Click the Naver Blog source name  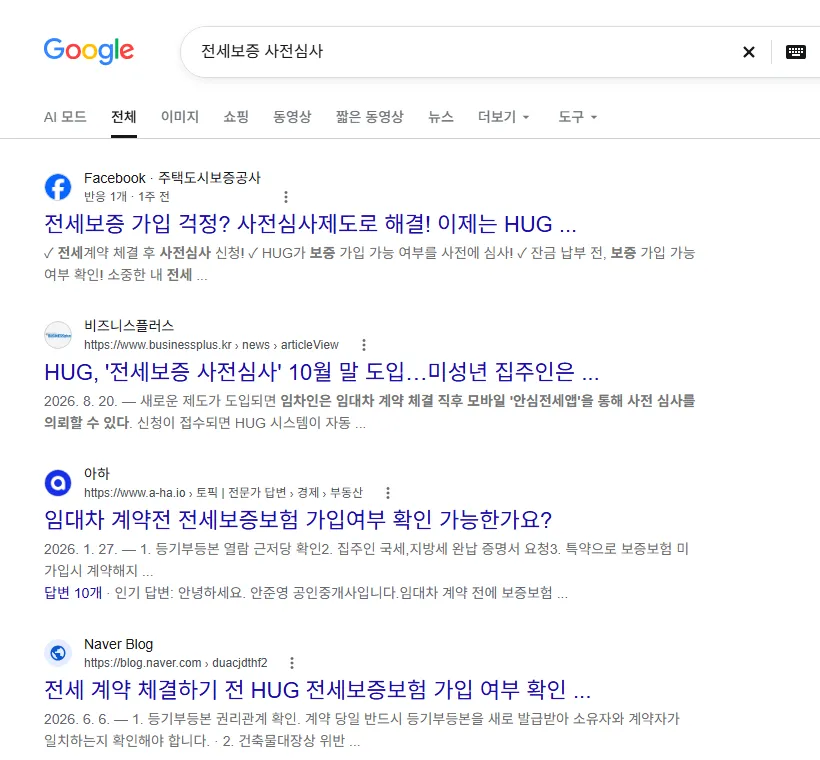(x=119, y=644)
